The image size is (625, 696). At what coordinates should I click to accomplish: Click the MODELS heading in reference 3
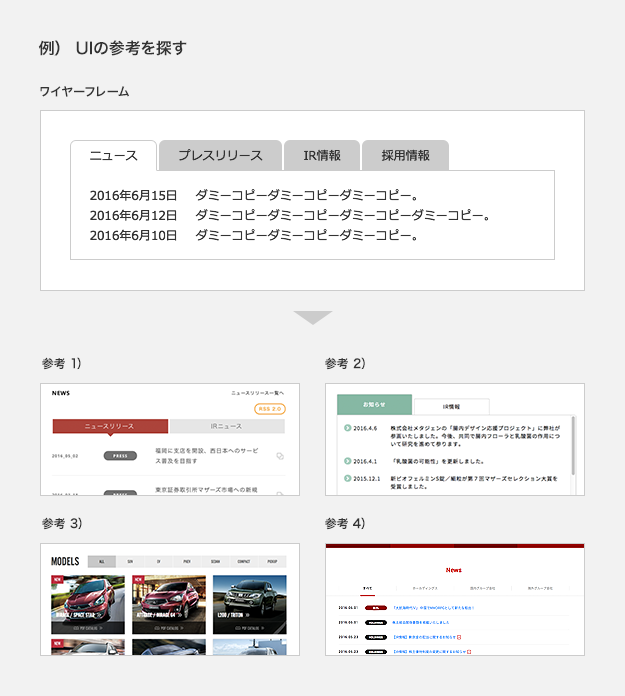coord(65,562)
